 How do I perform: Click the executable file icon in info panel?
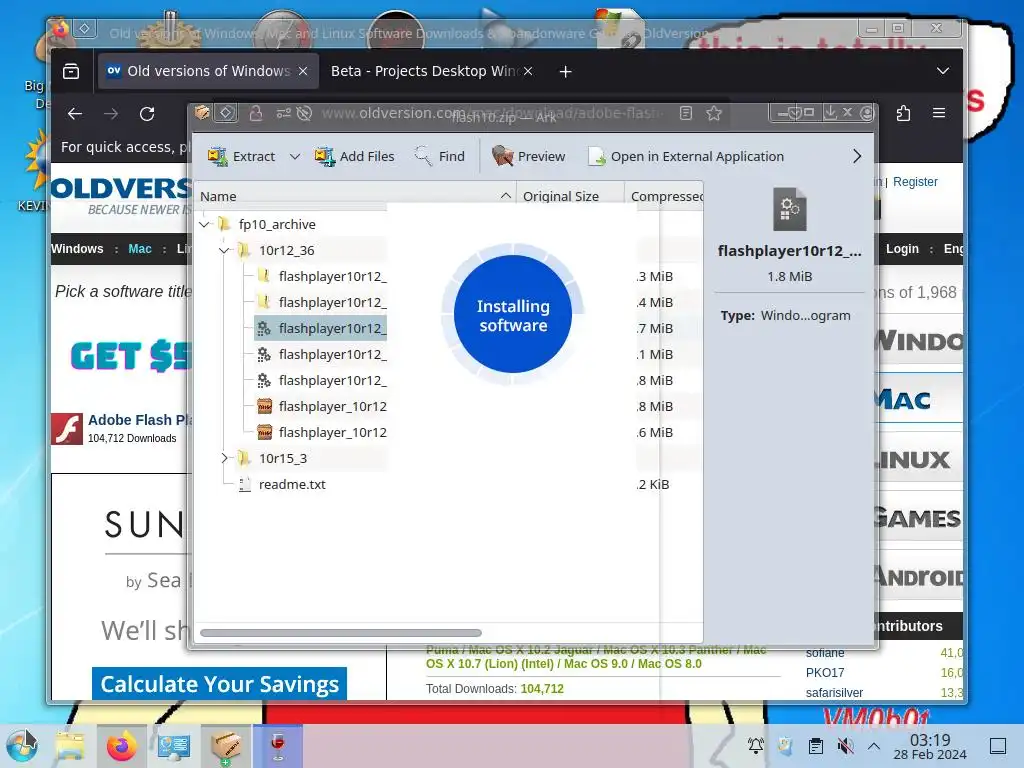(790, 210)
